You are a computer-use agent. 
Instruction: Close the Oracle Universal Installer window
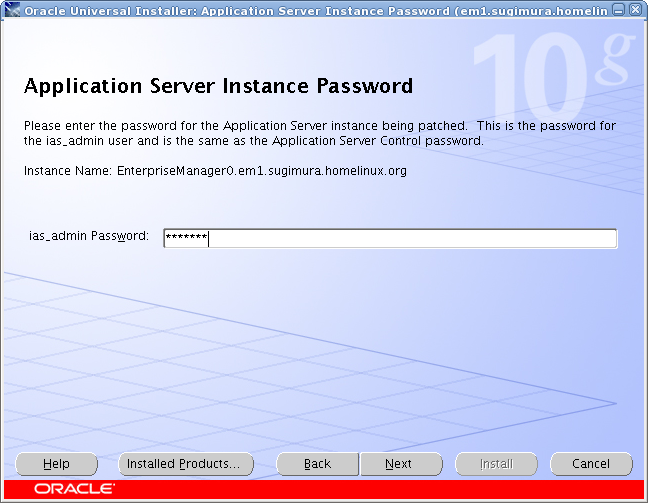click(x=635, y=10)
